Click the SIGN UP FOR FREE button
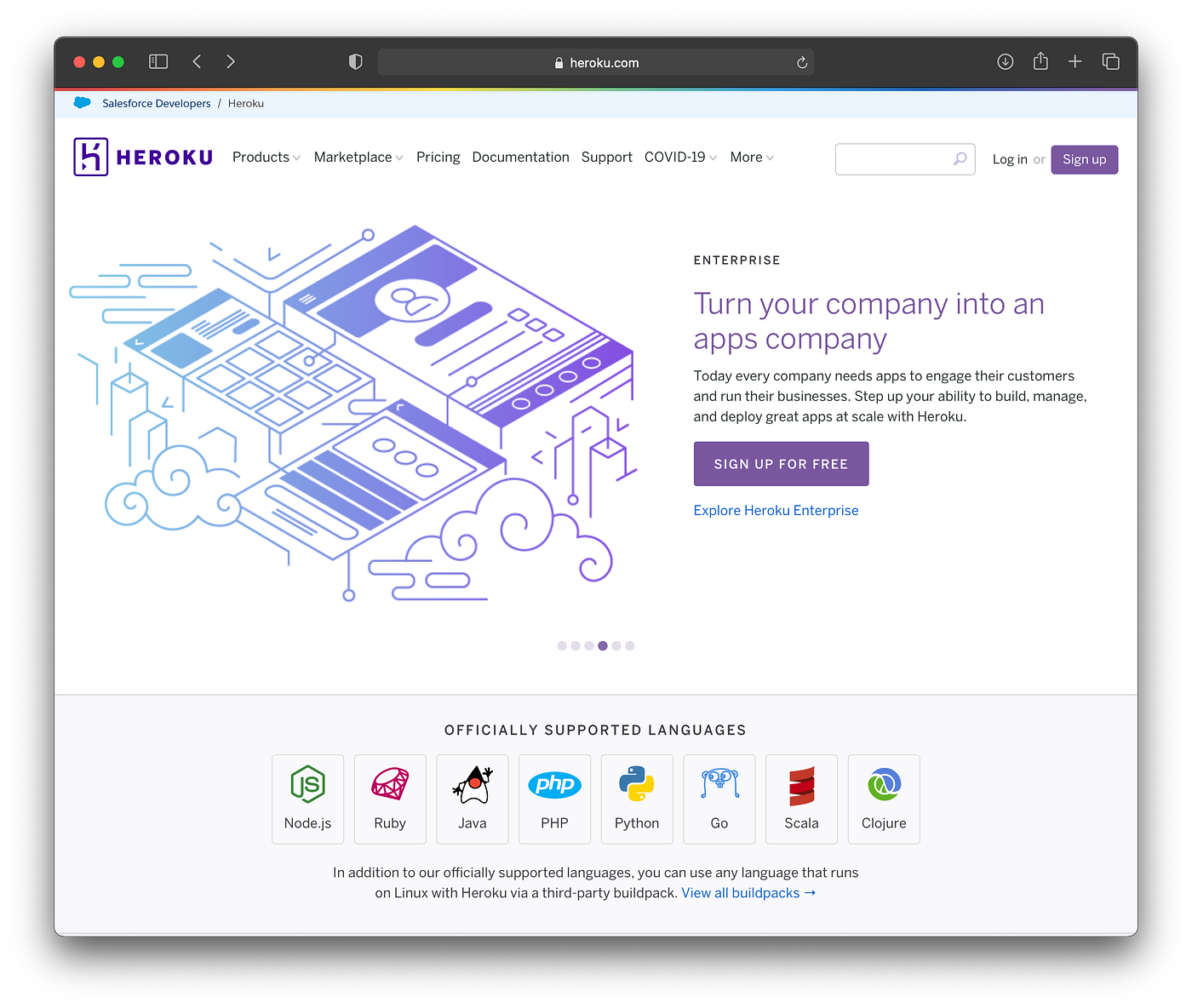Image resolution: width=1192 pixels, height=1008 pixels. (x=781, y=464)
